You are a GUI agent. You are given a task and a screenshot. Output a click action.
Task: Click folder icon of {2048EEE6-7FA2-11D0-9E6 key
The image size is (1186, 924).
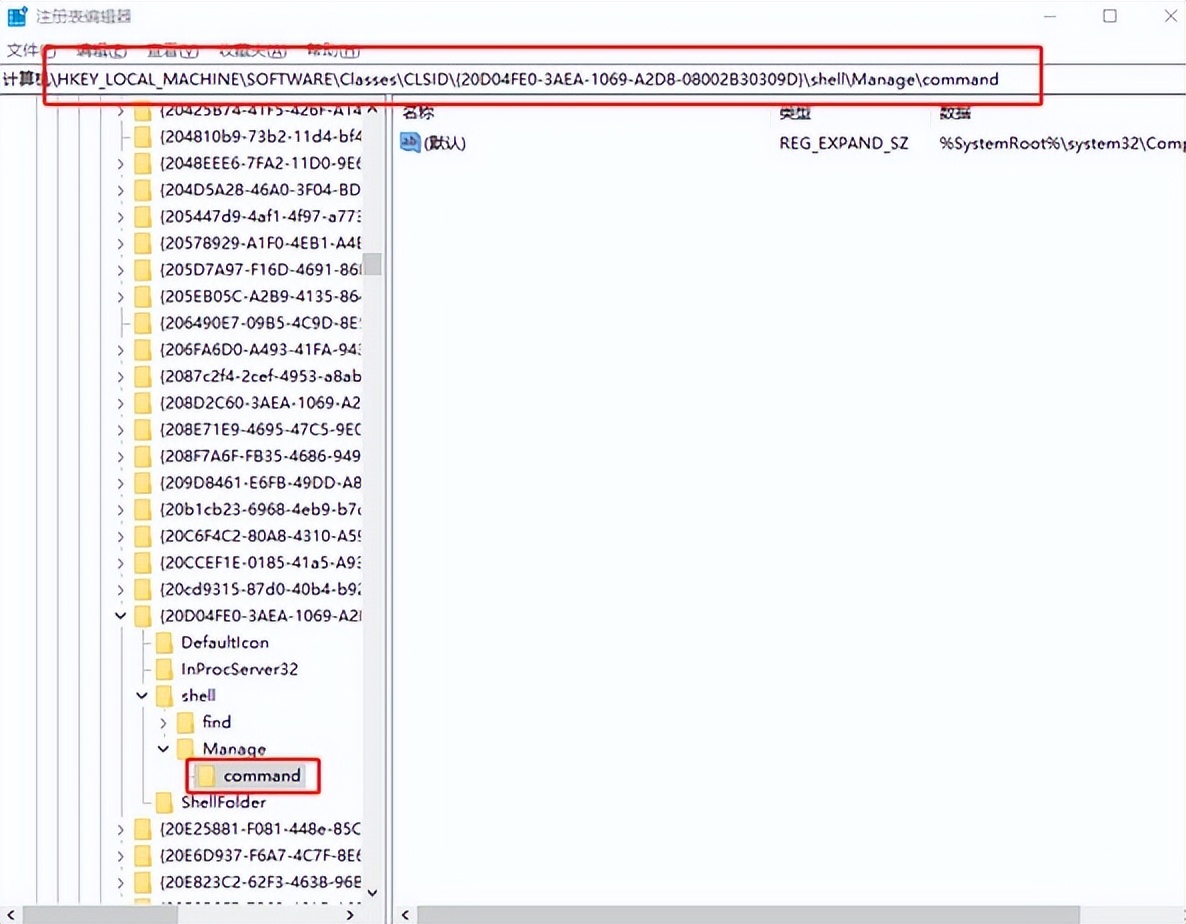click(142, 163)
